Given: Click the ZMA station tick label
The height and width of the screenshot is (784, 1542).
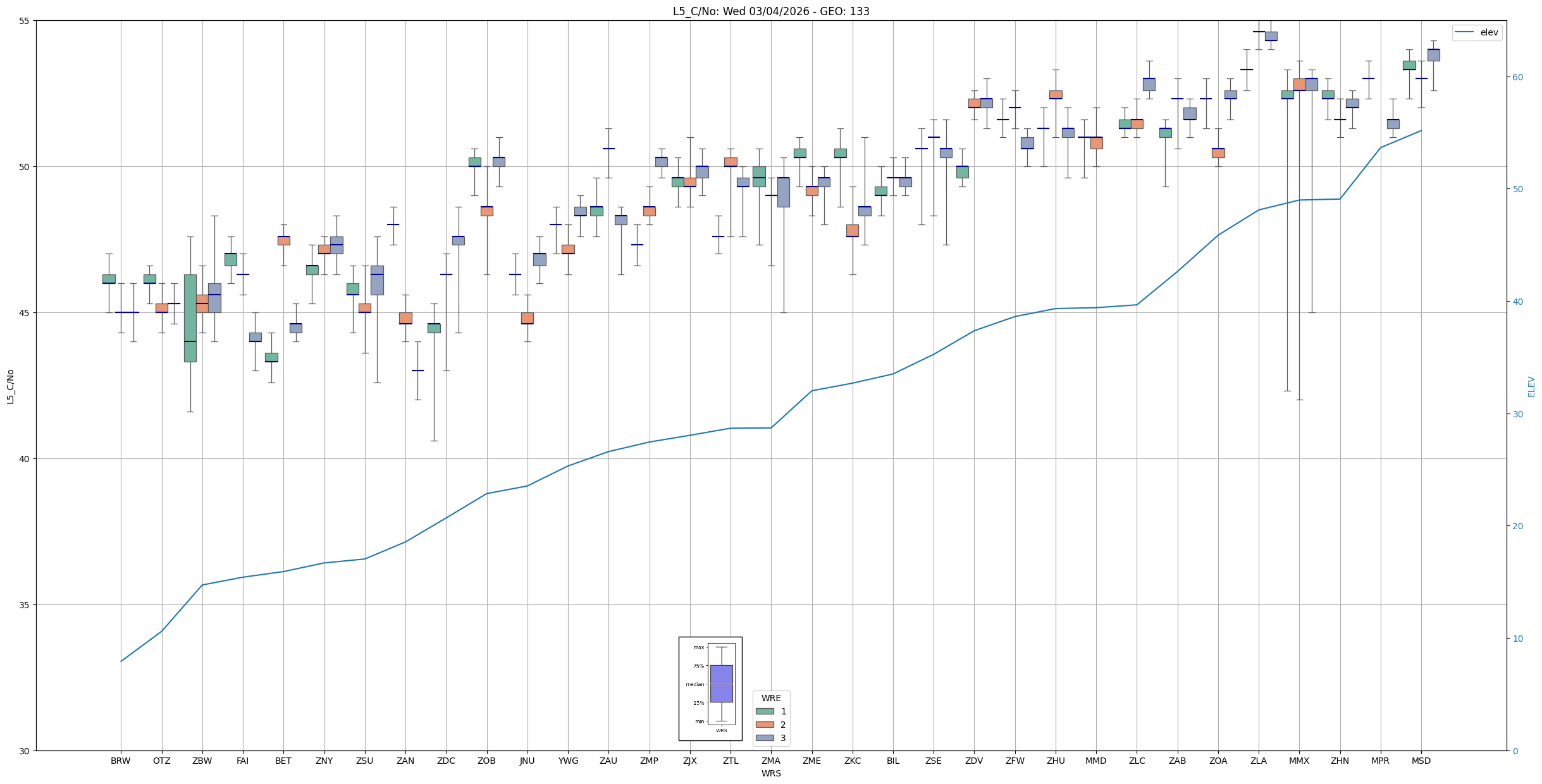Looking at the screenshot, I should [x=770, y=761].
